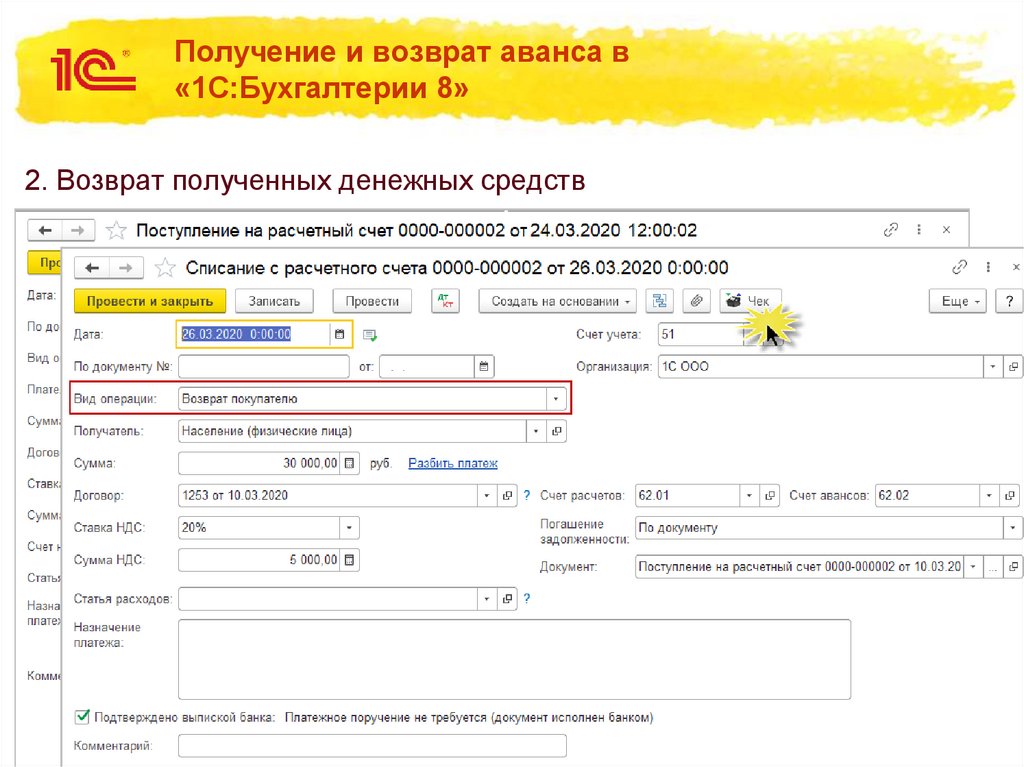Click Назначение платежа text area
The height and width of the screenshot is (767, 1024).
[515, 659]
